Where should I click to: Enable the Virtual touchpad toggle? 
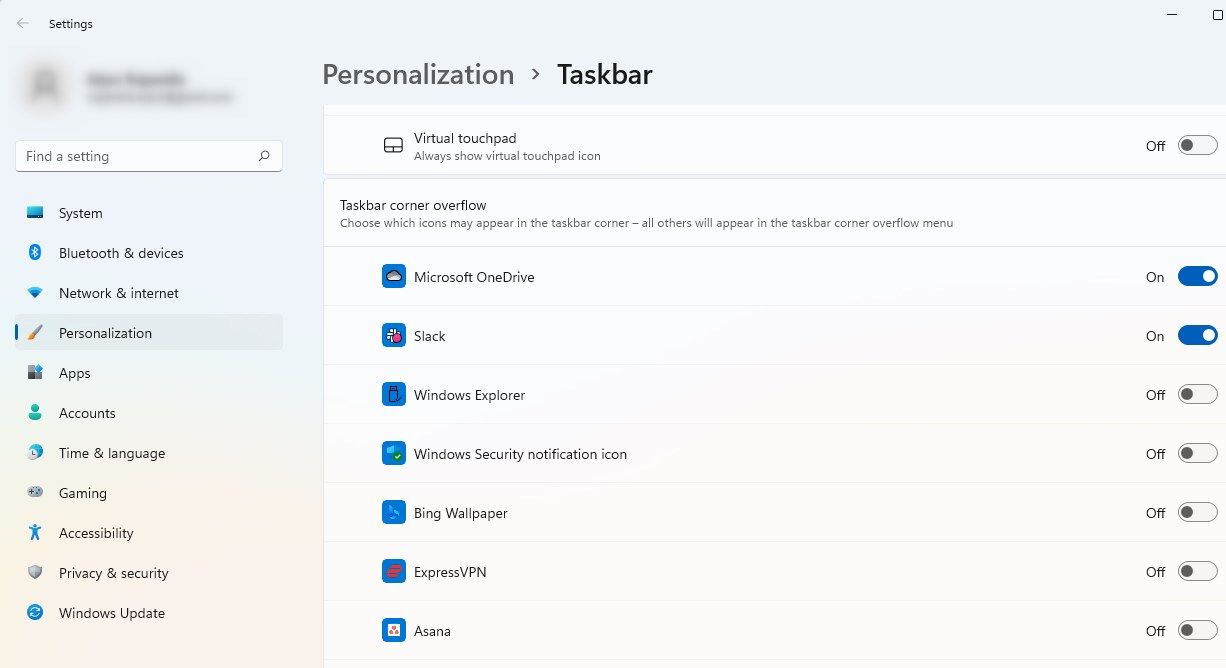(x=1197, y=146)
